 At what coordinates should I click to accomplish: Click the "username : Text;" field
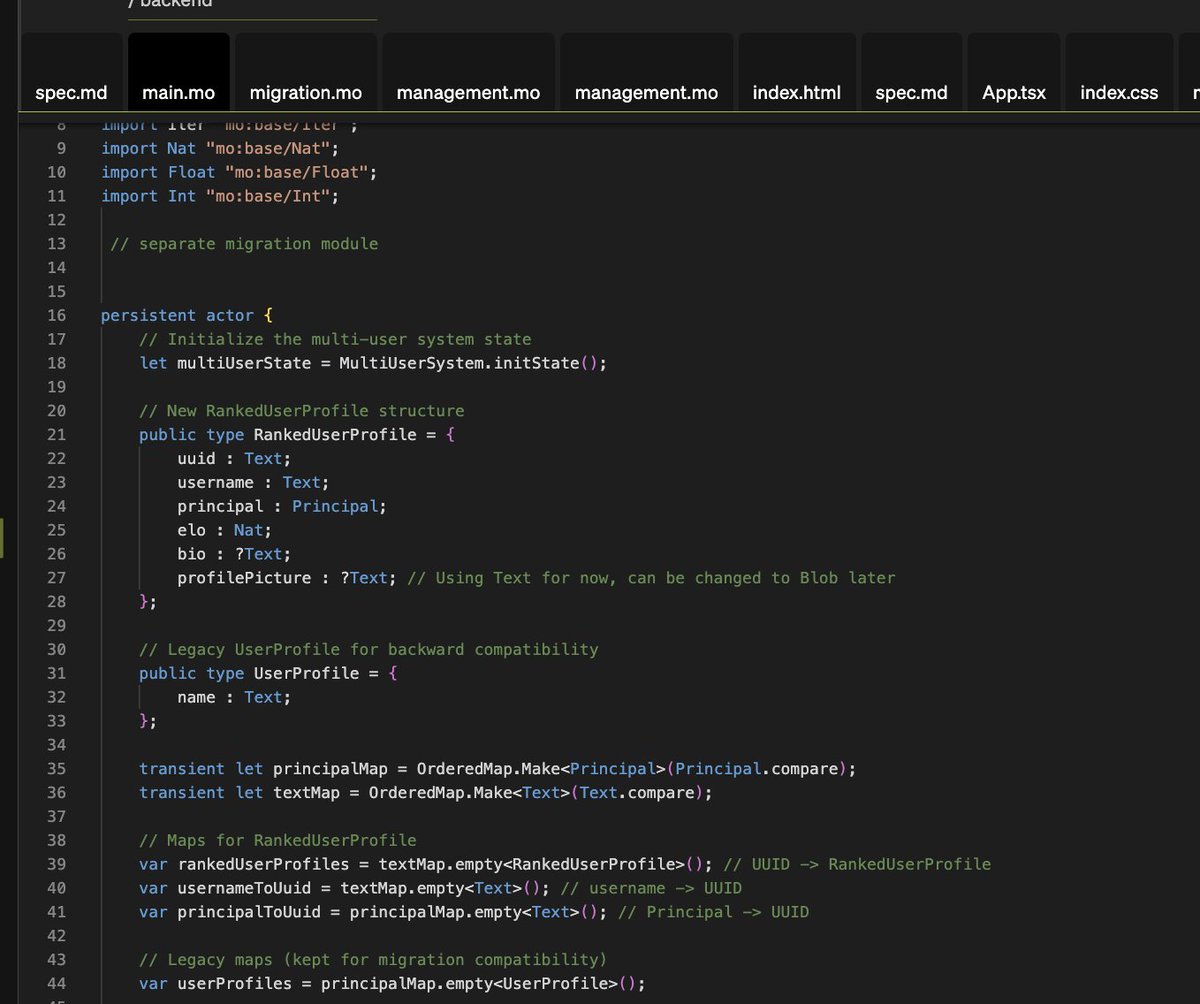[254, 483]
